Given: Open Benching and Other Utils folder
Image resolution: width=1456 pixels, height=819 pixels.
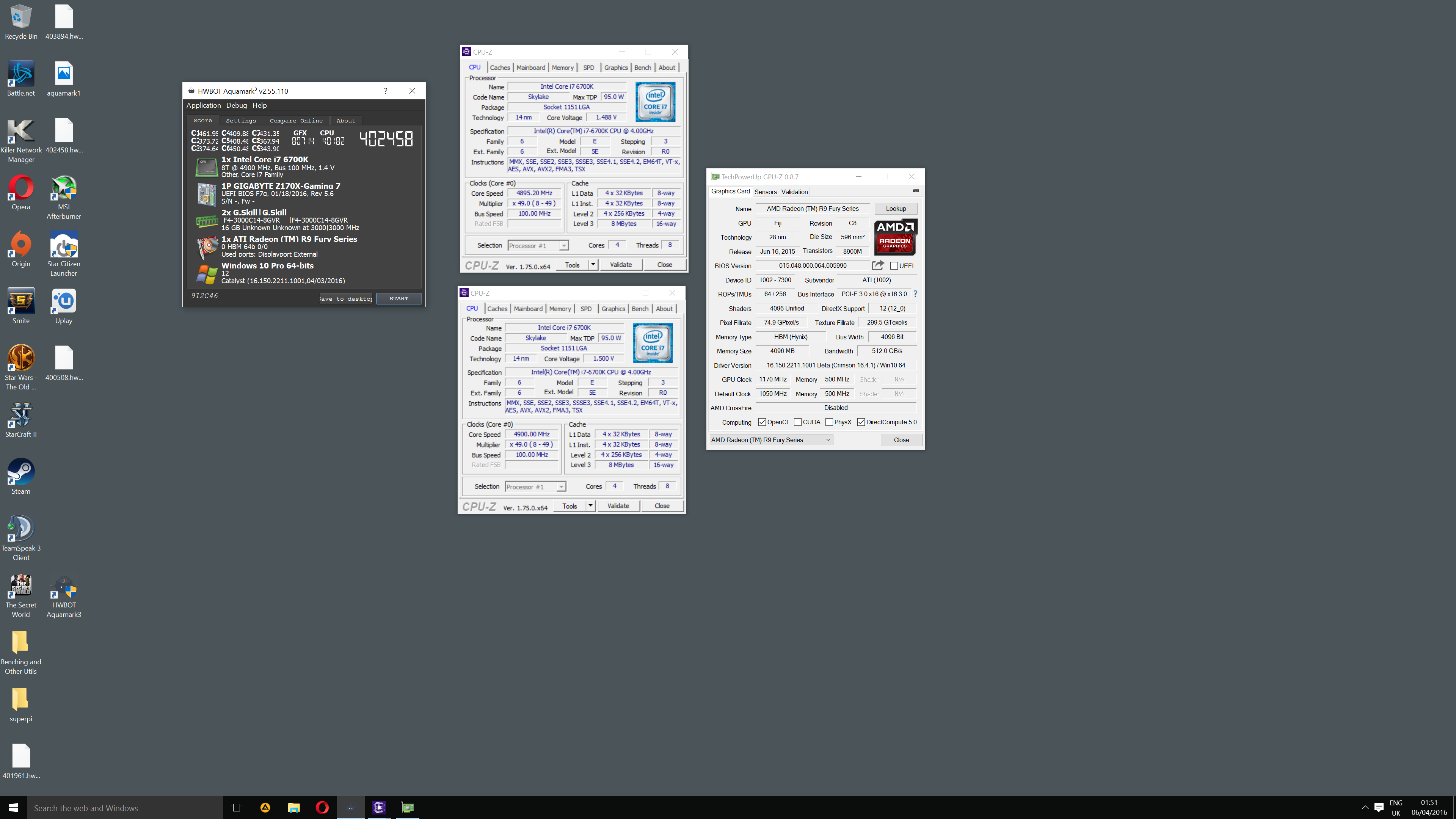Looking at the screenshot, I should tap(21, 653).
